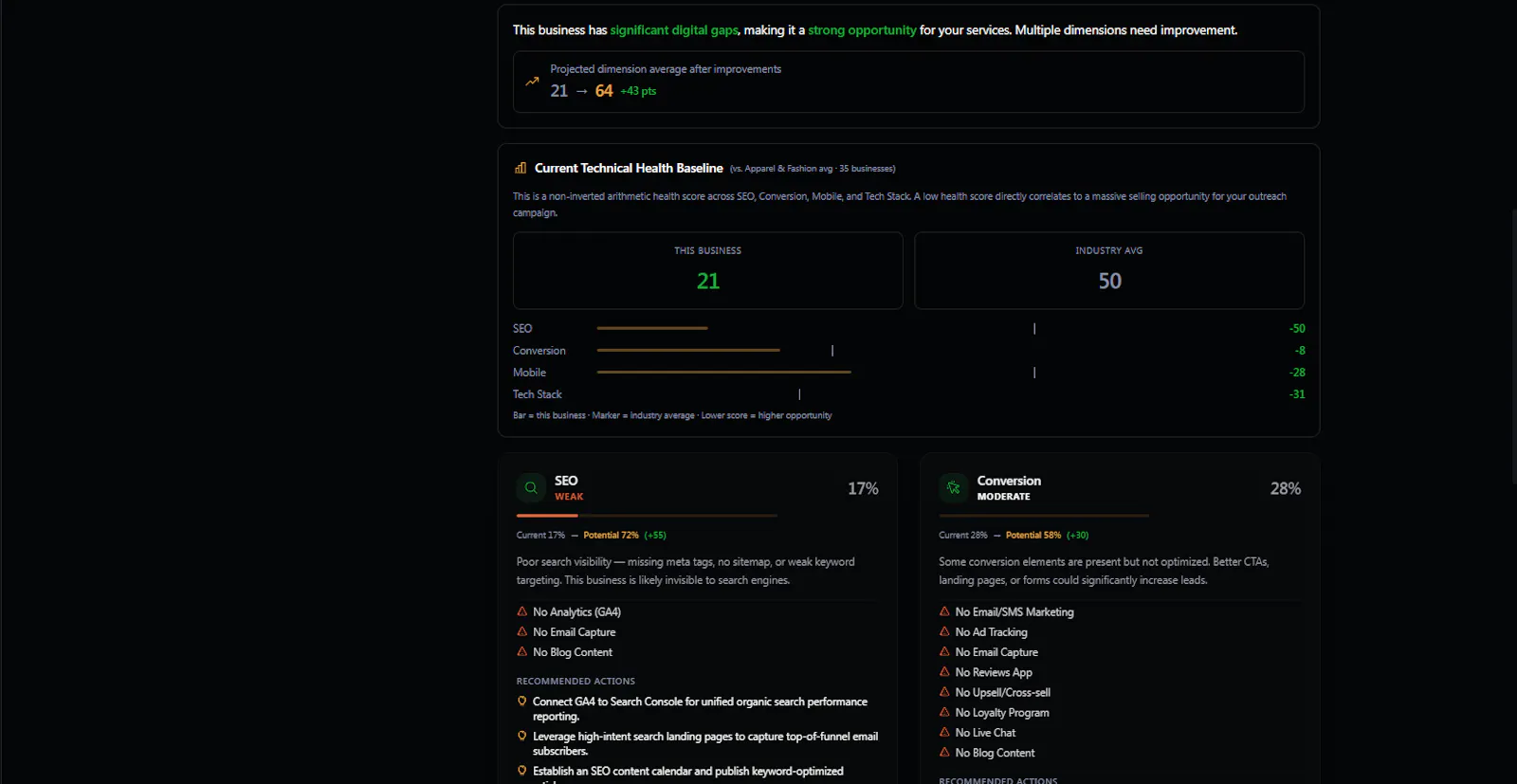Click the bar chart icon next to Current Technical Health Baseline
Screen dimensions: 1517x784
(x=521, y=168)
